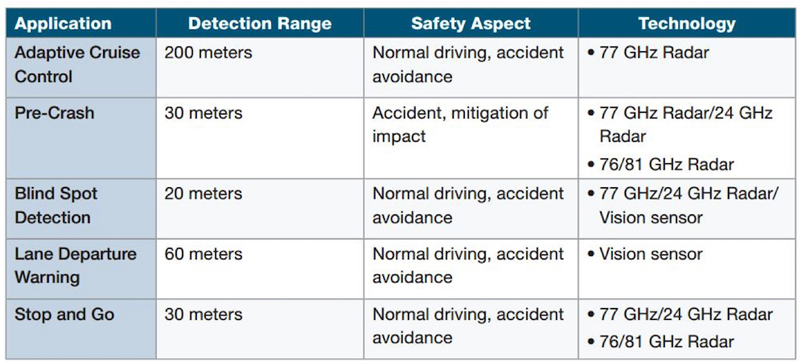Click the 77 GHz/24 GHz Radar/Vision sensor entry
Image resolution: width=800 pixels, height=364 pixels.
(683, 206)
